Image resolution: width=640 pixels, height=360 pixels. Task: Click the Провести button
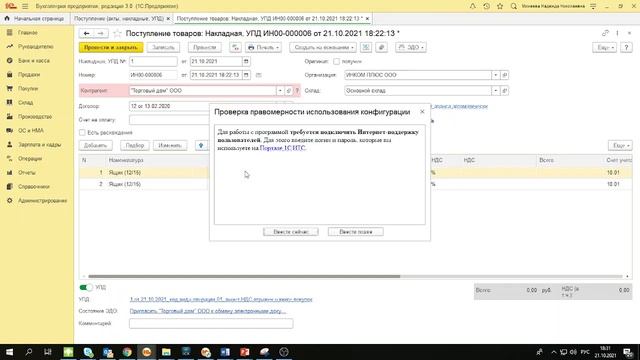[x=204, y=47]
